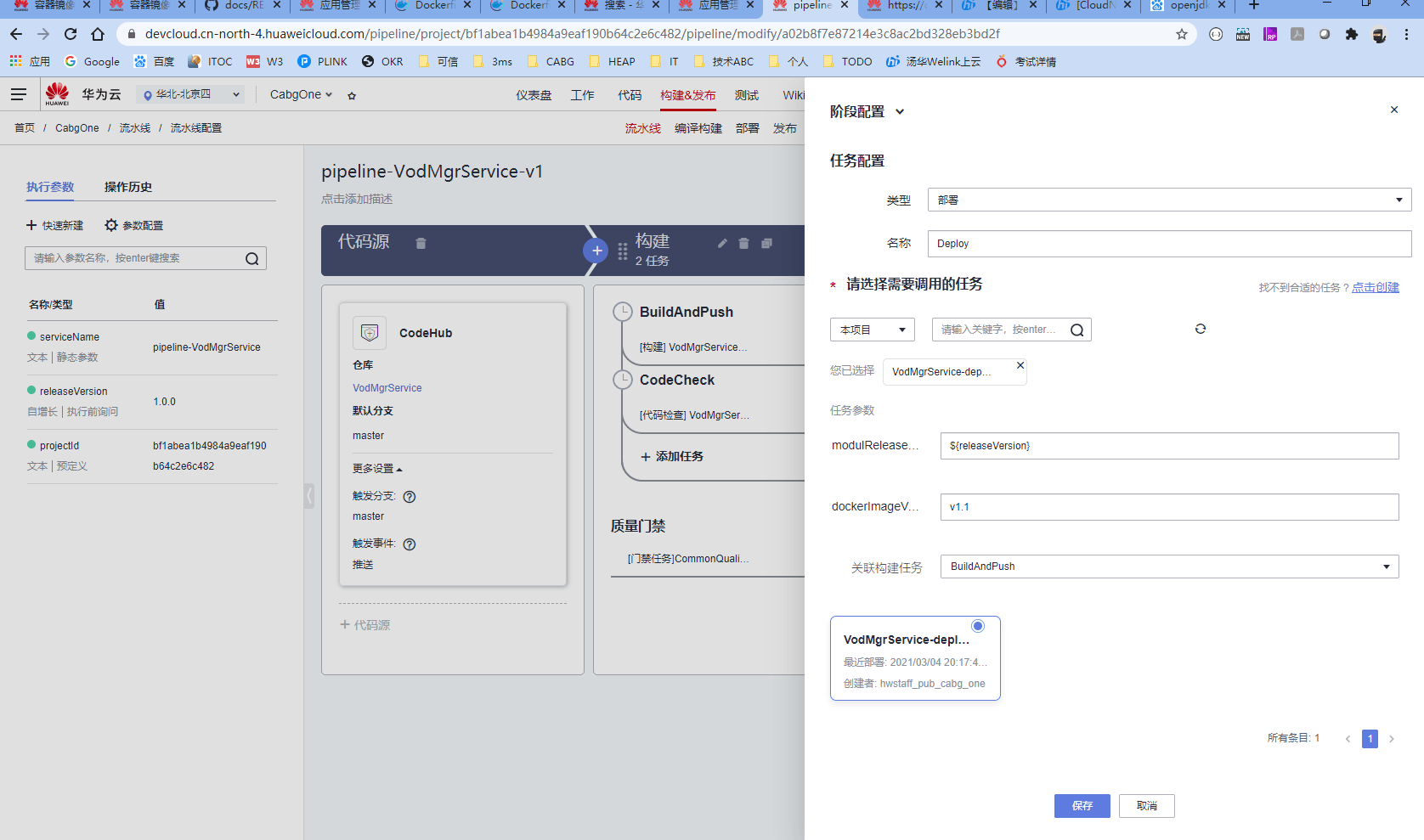Delete the 构建 stage using its trash icon

coord(743,243)
